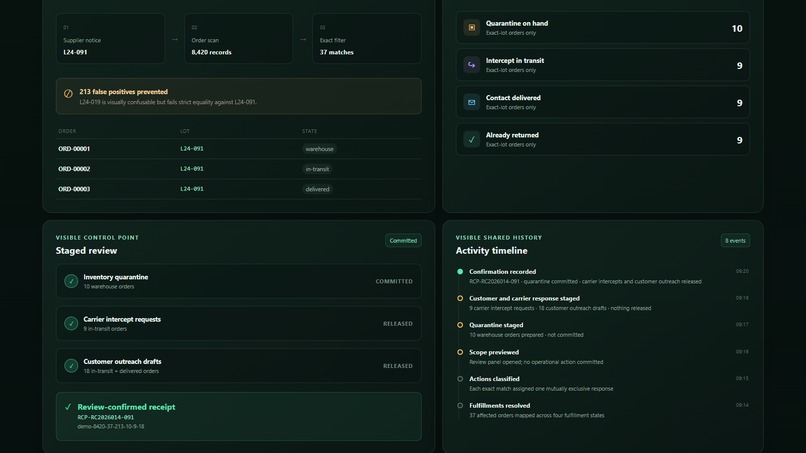
Task: Click the Customer outreach drafts check circle
Action: click(x=71, y=366)
